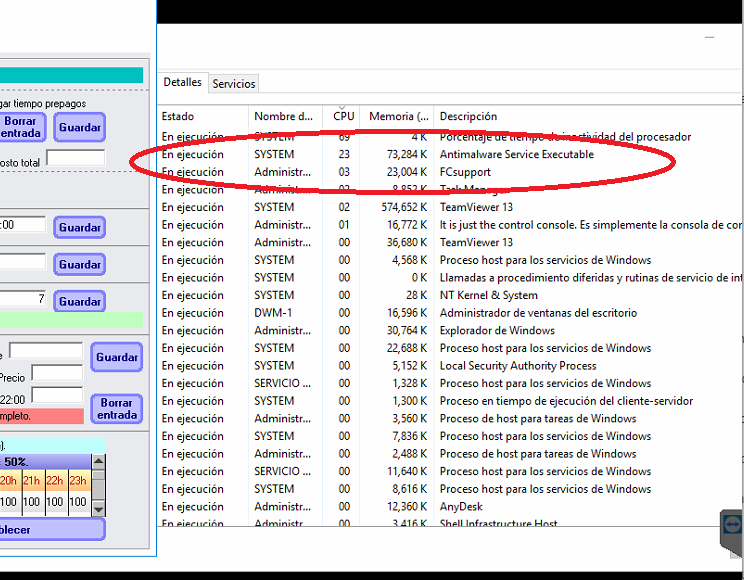744x580 pixels.
Task: Sort by the CPU column header
Action: click(x=342, y=116)
